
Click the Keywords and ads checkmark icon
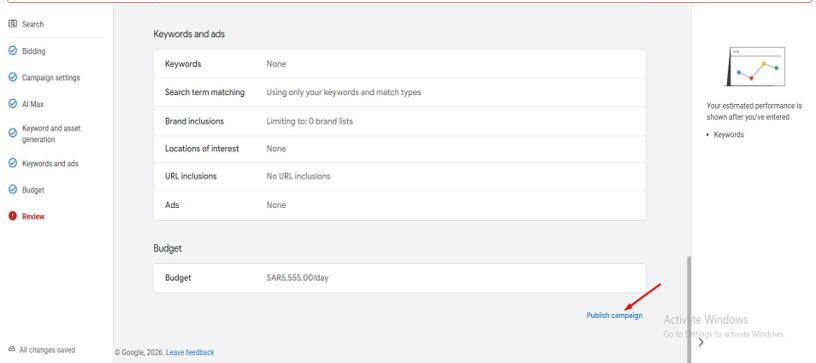tap(13, 163)
